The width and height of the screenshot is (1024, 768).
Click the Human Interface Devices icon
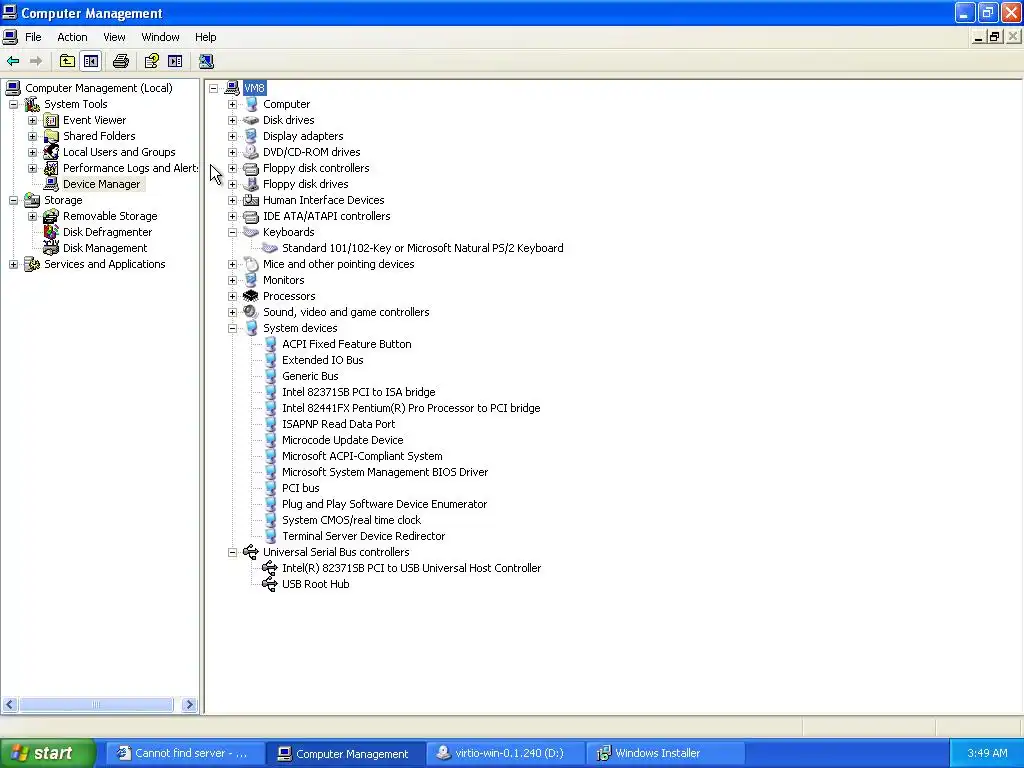coord(251,200)
